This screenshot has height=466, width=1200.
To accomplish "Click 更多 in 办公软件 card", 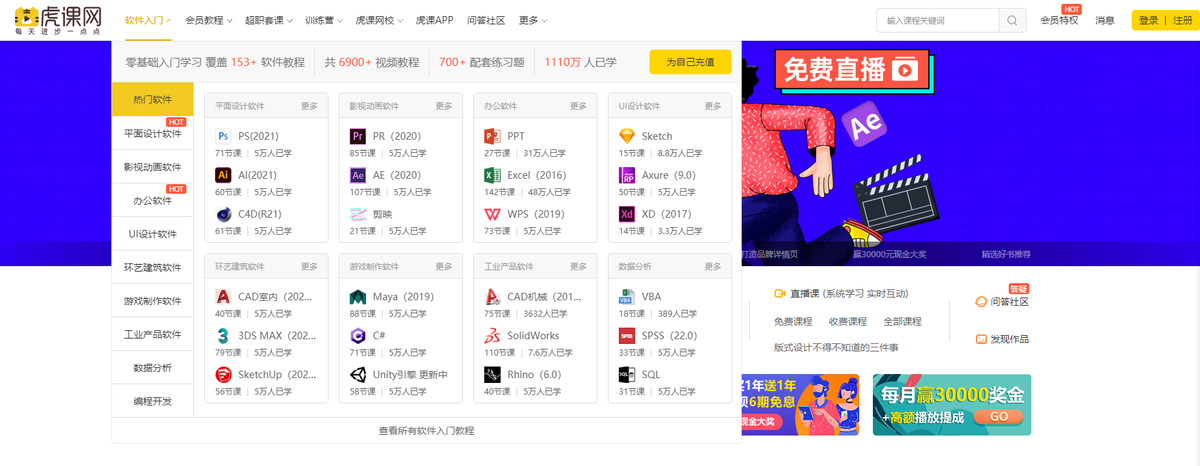I will (x=578, y=105).
